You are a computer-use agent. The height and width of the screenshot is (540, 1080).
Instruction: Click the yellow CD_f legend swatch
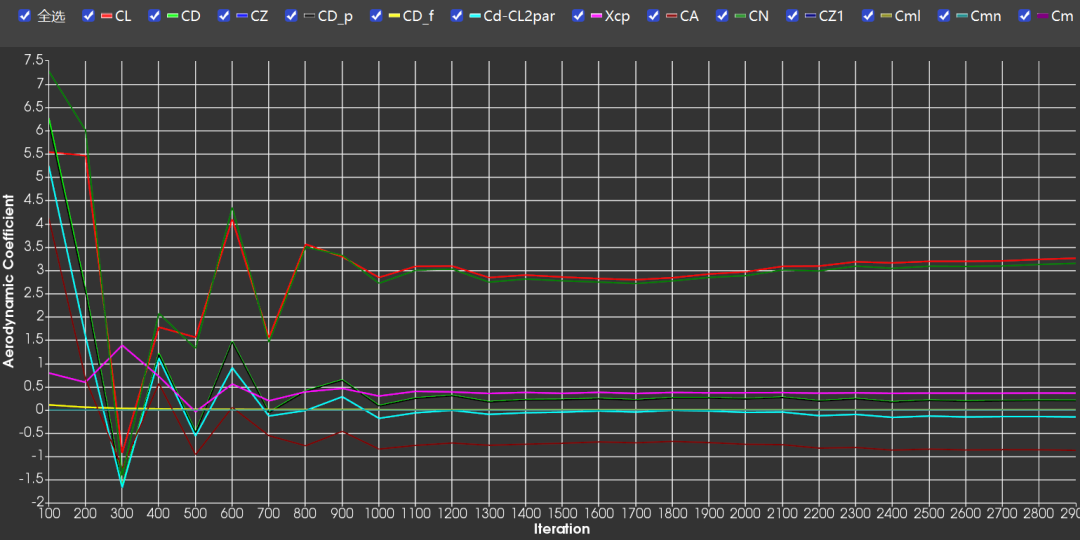click(395, 16)
